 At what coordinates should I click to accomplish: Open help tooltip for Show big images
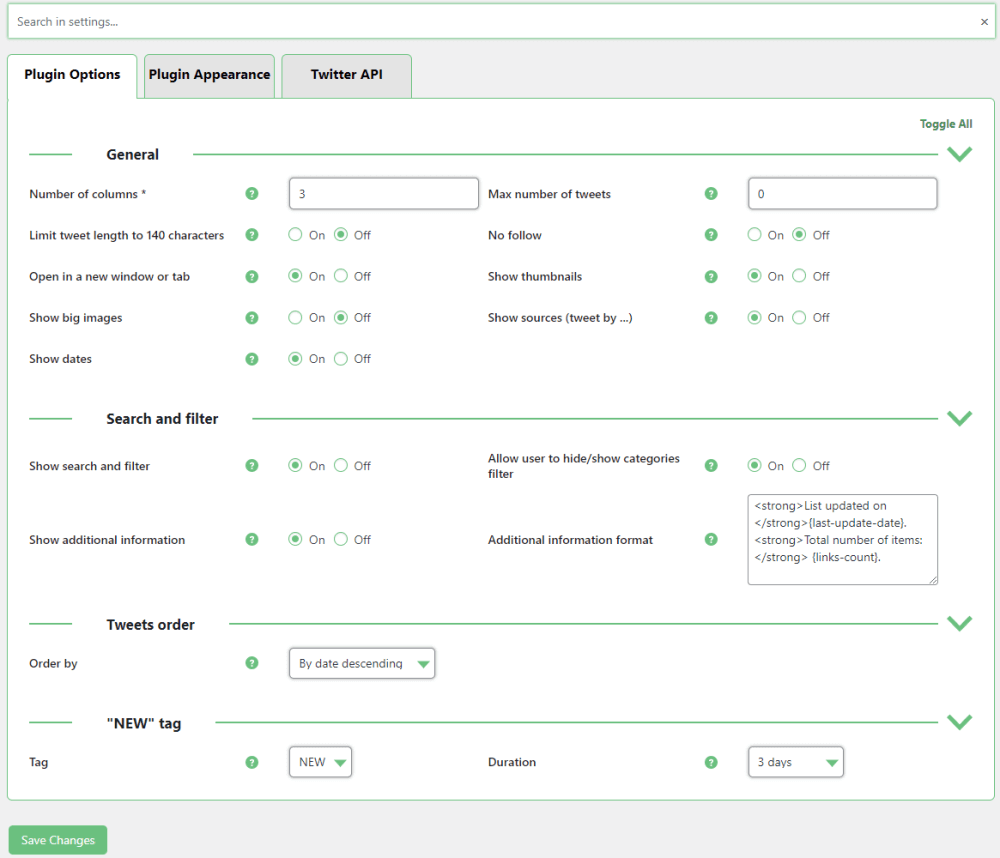click(252, 318)
